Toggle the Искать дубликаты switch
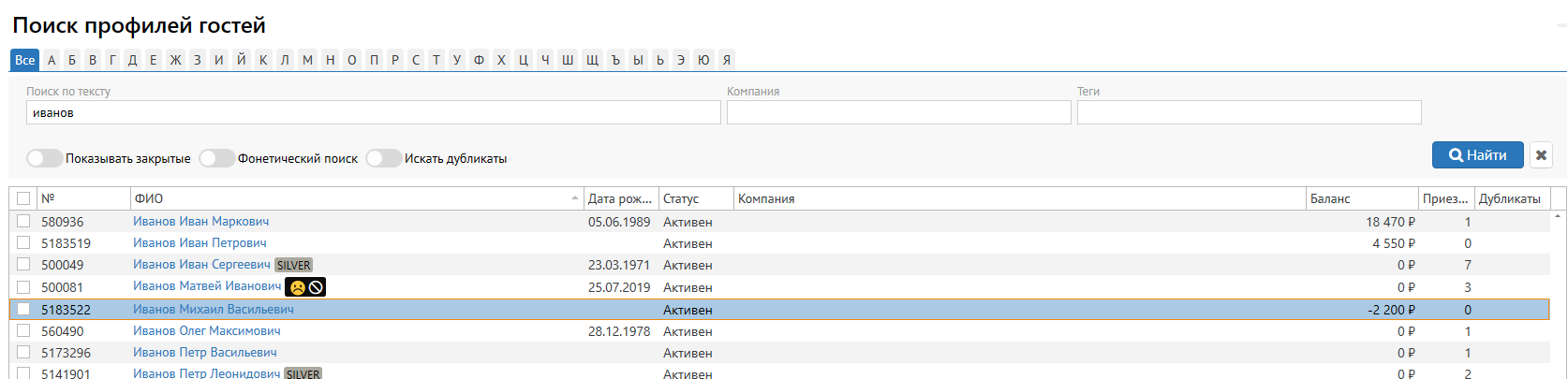 (x=383, y=158)
